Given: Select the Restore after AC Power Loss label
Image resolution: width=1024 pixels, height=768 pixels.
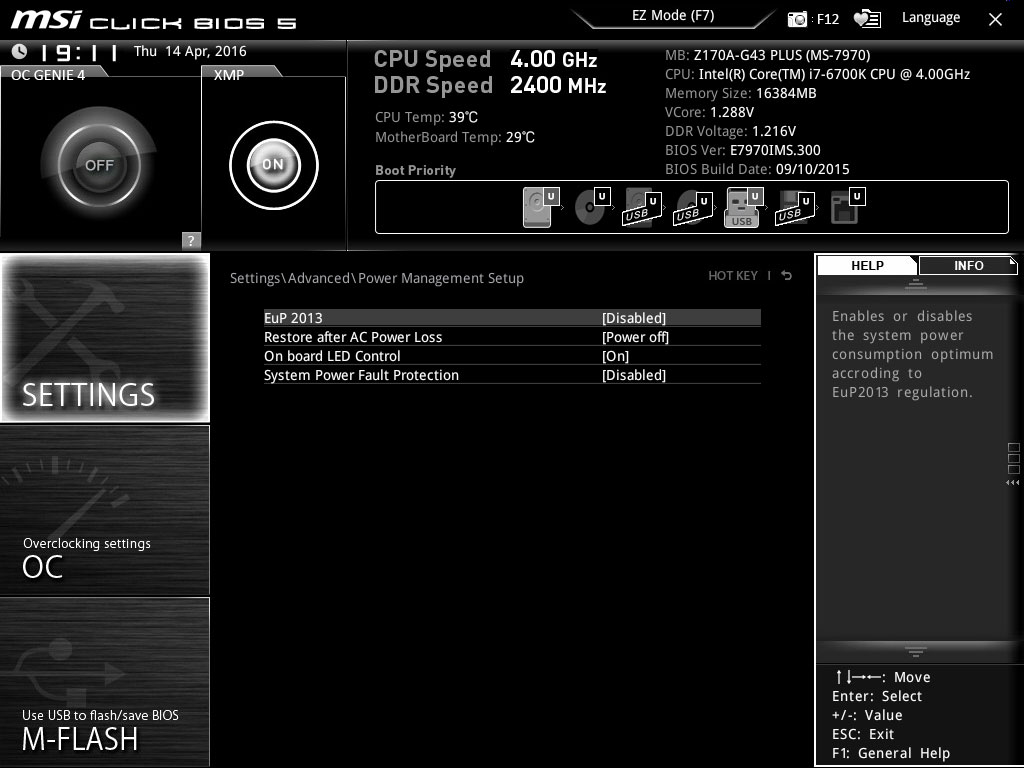Looking at the screenshot, I should point(353,337).
